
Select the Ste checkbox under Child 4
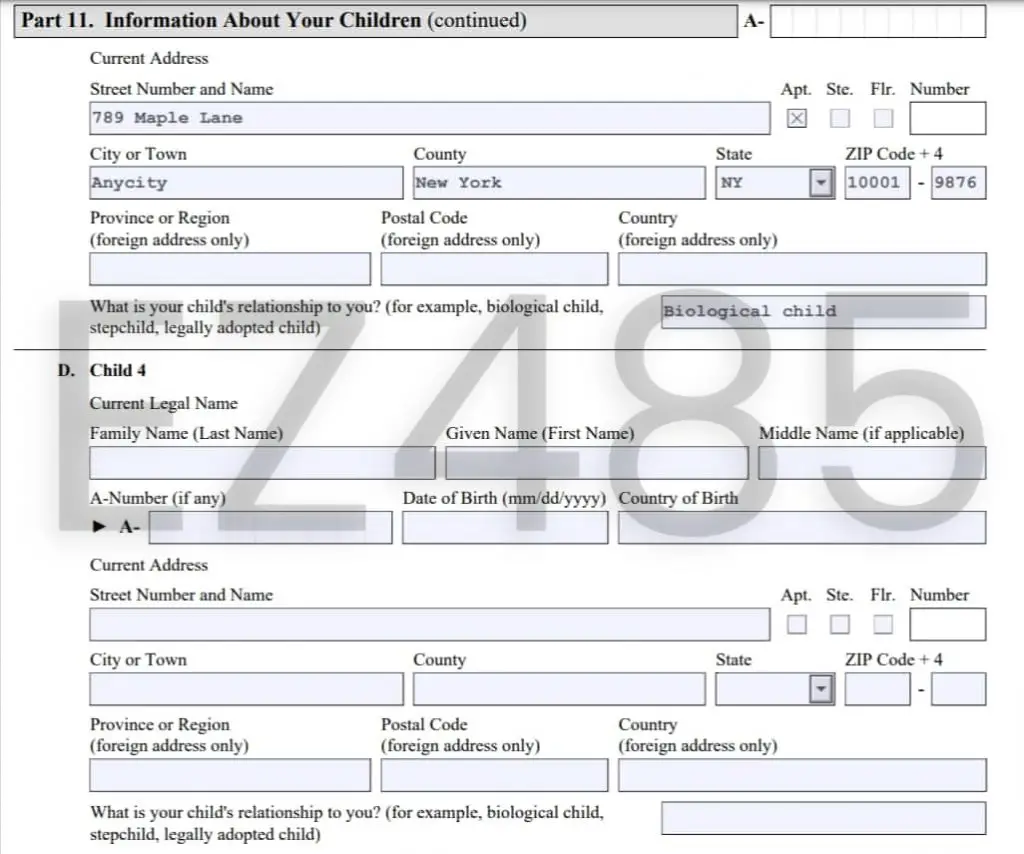point(840,624)
